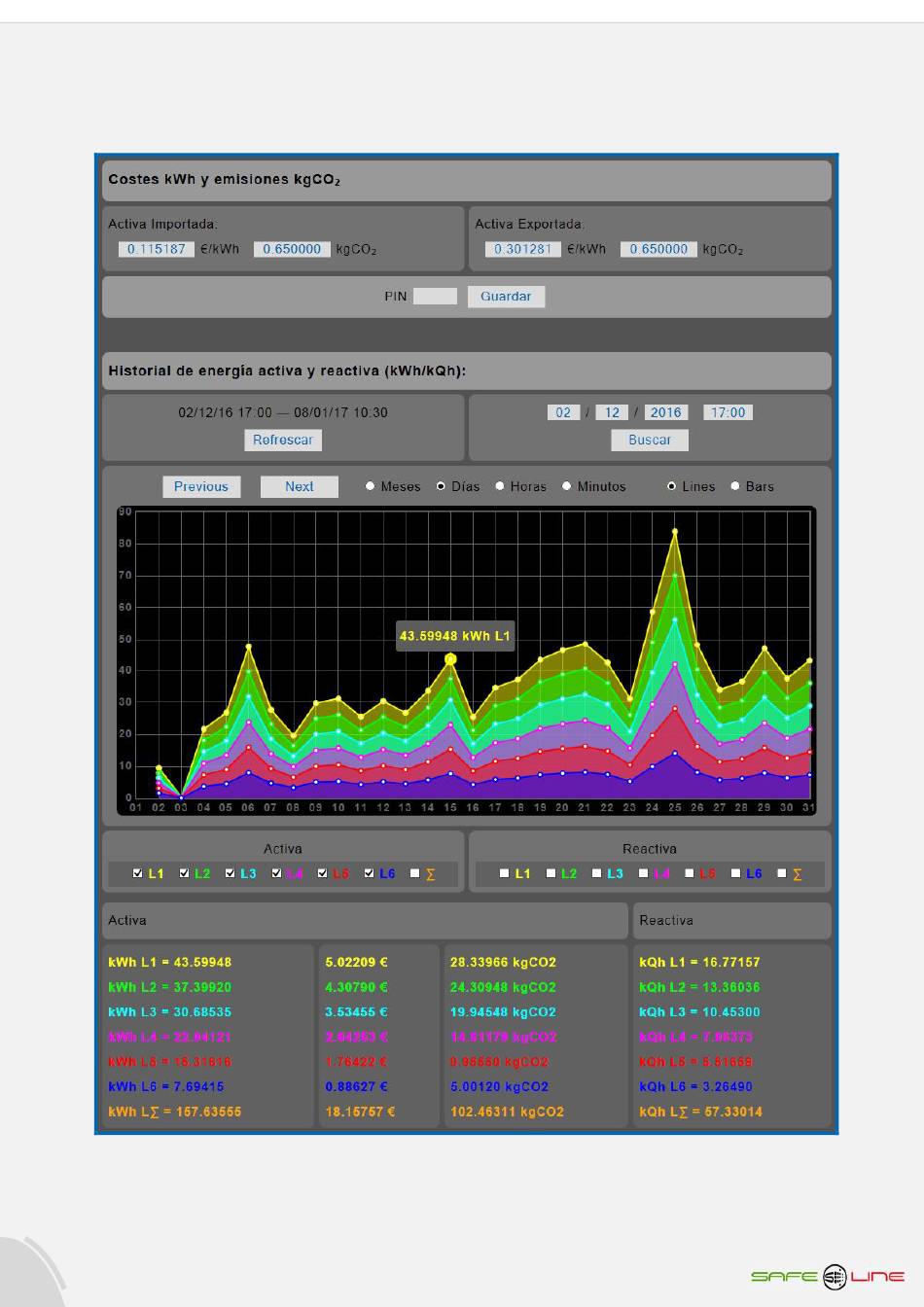The image size is (924, 1307).
Task: Click the kQh LΣ = 57.33014 total
Action: (700, 1112)
